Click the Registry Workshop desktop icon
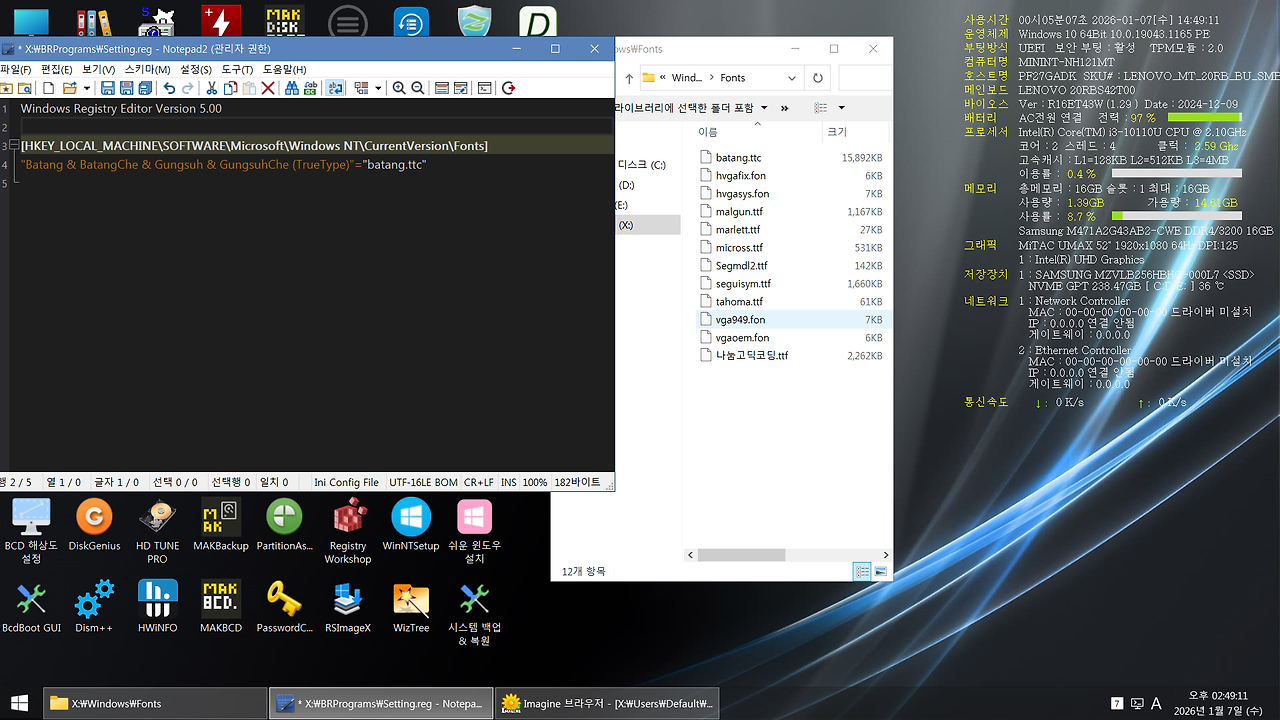Screen dimensions: 1280x720 click(348, 532)
